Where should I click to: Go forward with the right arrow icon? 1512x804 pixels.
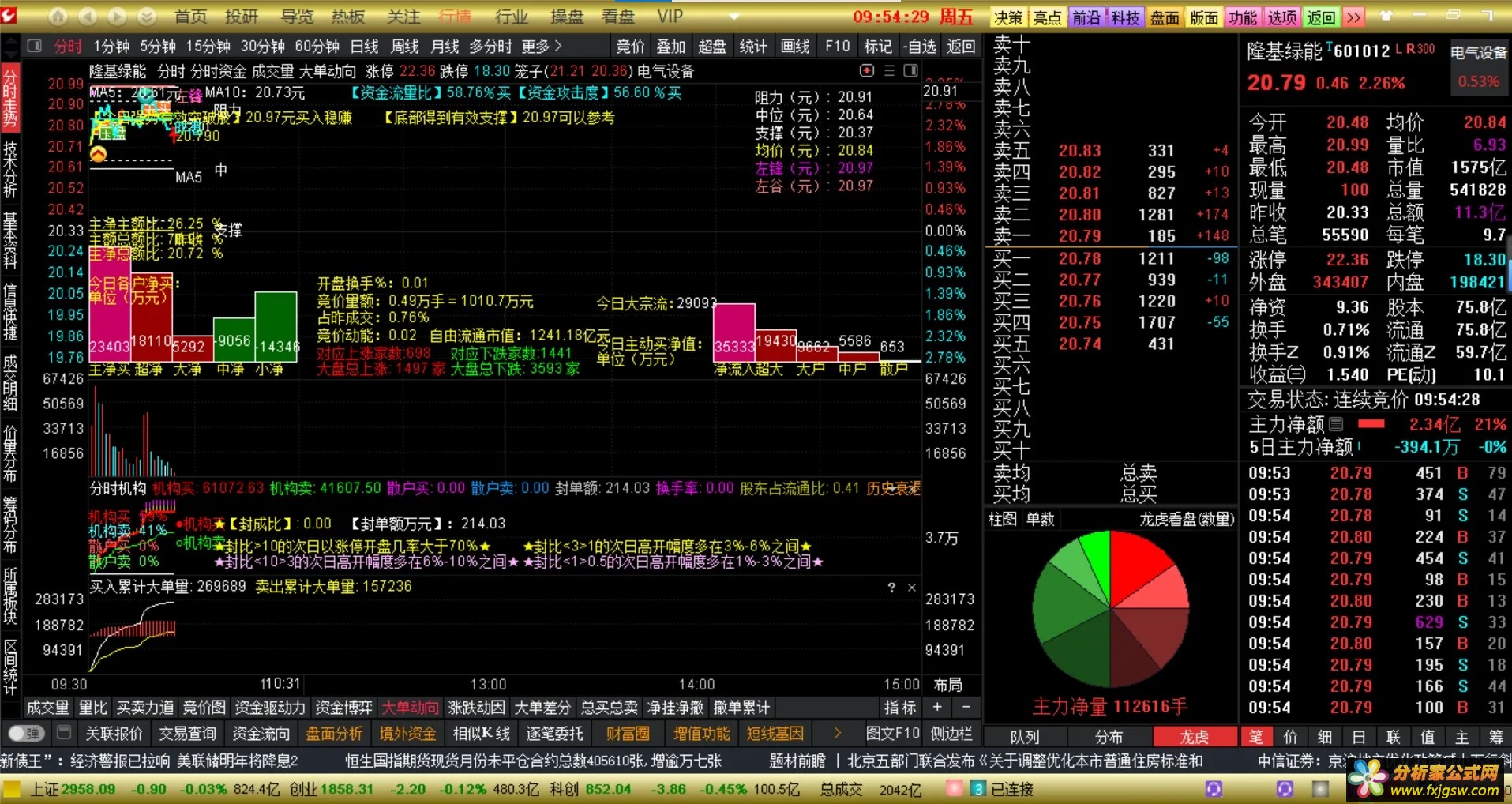click(x=117, y=16)
